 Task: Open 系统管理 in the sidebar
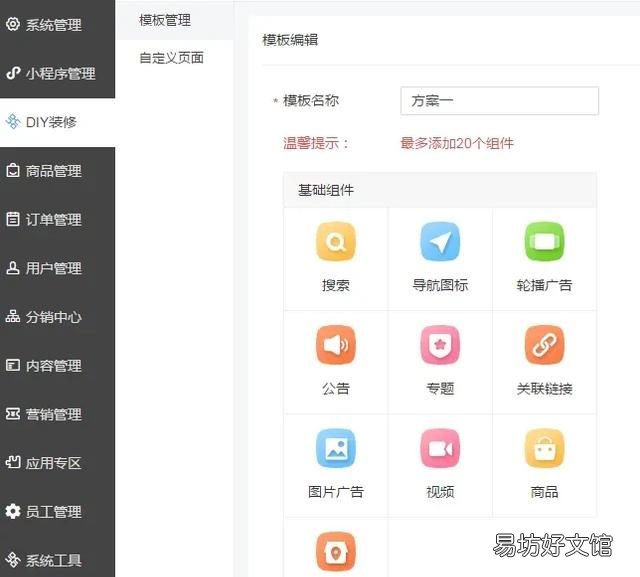(58, 24)
